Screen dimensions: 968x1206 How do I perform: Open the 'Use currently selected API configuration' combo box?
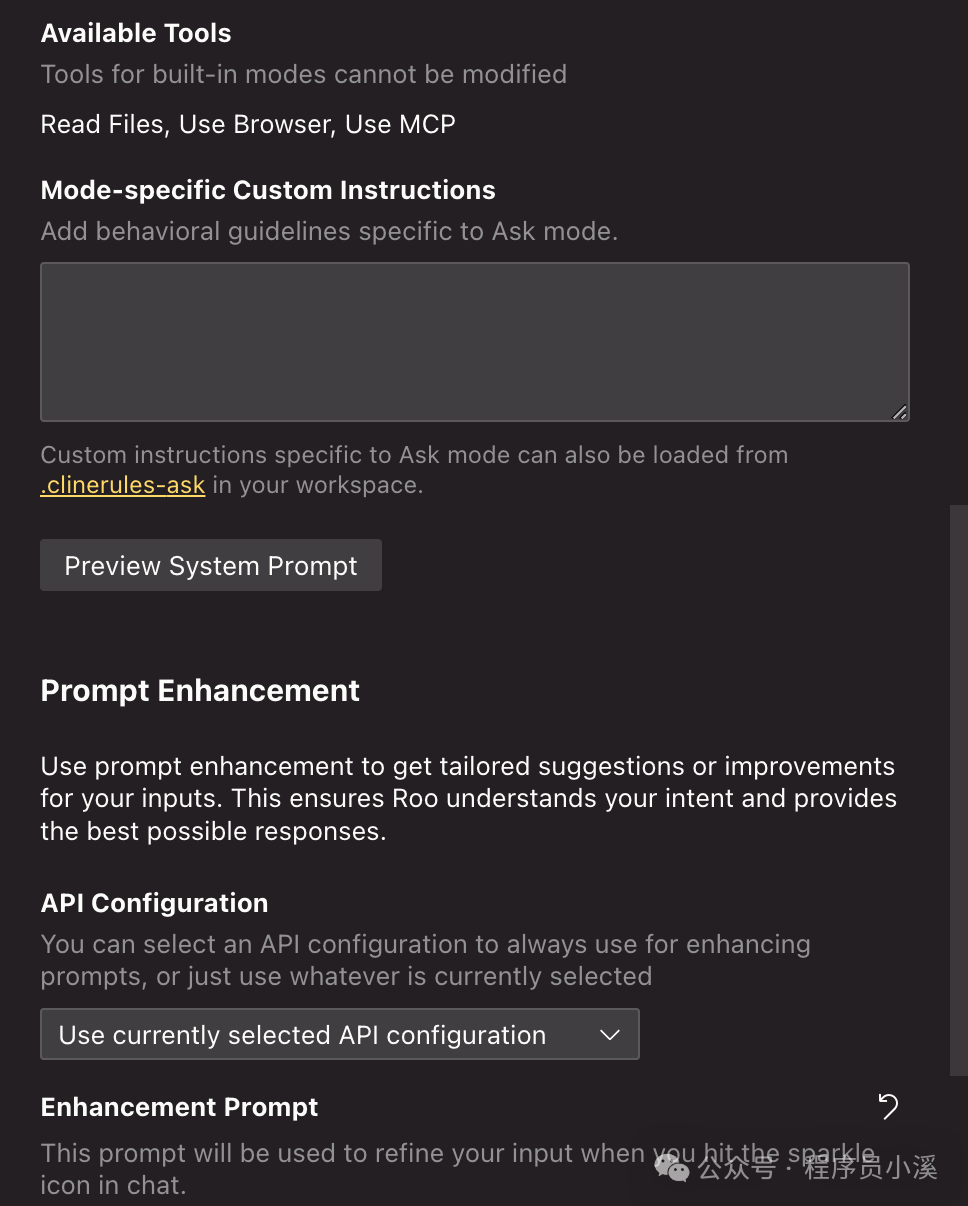pyautogui.click(x=339, y=1035)
